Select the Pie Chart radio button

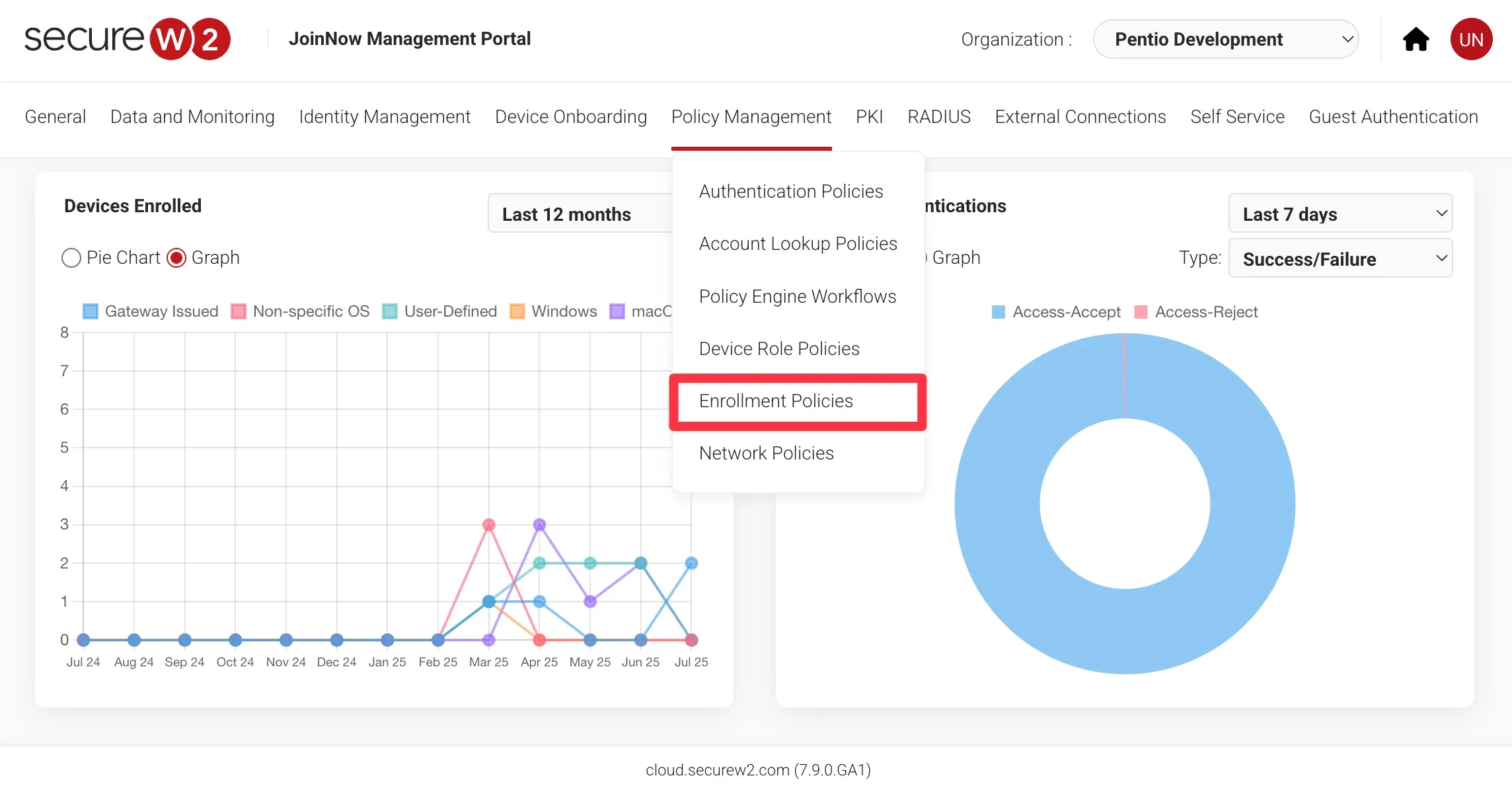click(x=71, y=258)
